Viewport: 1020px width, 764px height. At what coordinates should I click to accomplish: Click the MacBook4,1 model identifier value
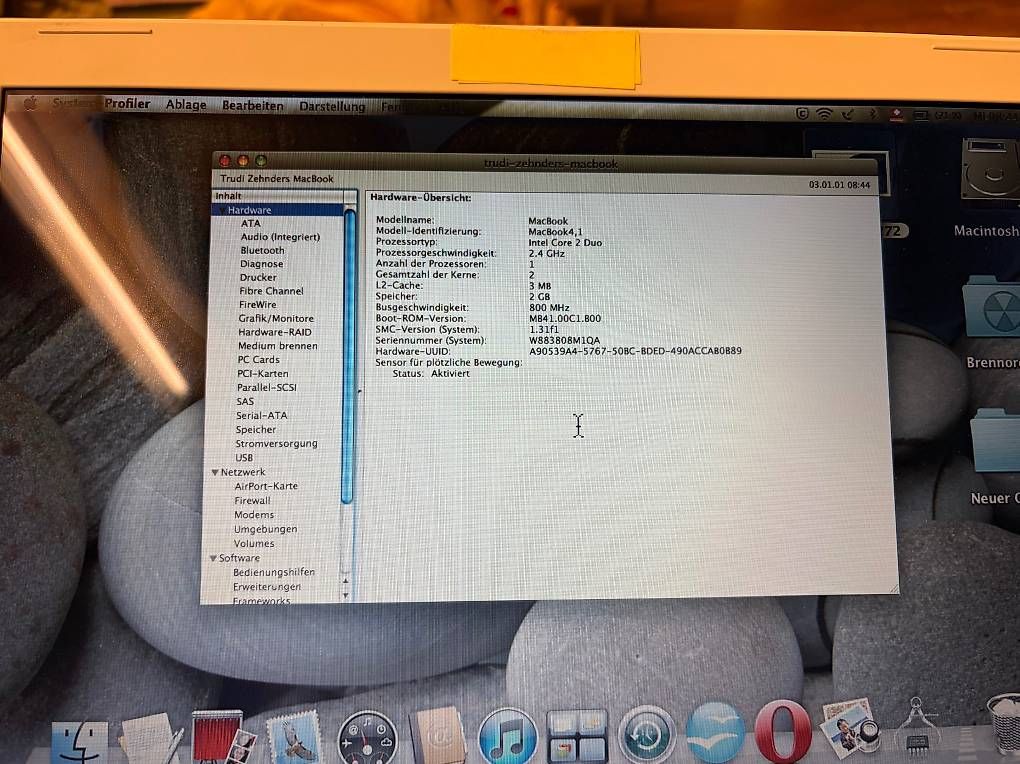pyautogui.click(x=556, y=232)
